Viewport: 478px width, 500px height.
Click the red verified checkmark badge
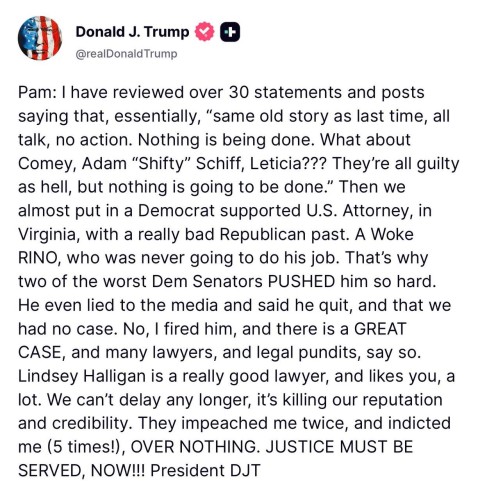204,32
